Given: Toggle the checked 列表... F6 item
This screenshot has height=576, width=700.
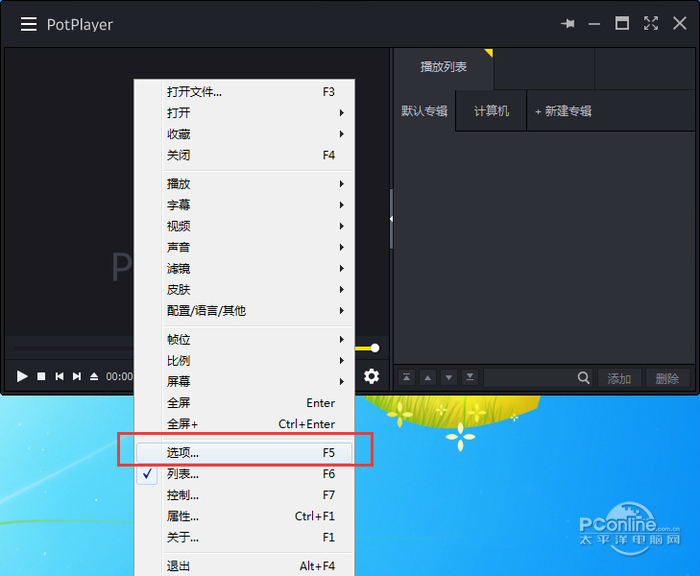Looking at the screenshot, I should [244, 474].
